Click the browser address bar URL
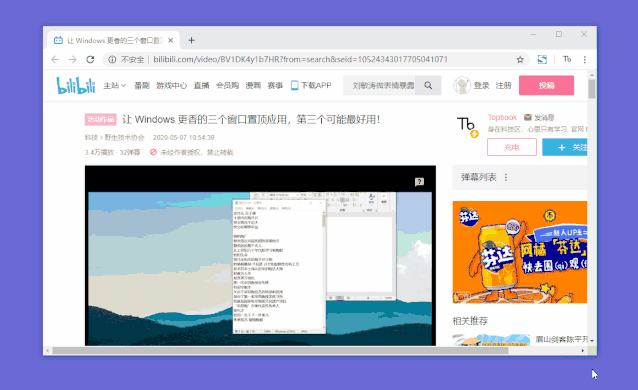Screen dimensions: 638x390 click(x=300, y=59)
